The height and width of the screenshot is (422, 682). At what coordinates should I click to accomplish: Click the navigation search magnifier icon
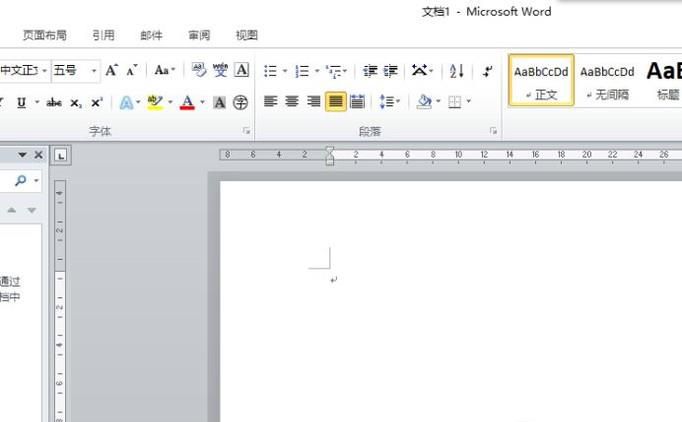(20, 180)
